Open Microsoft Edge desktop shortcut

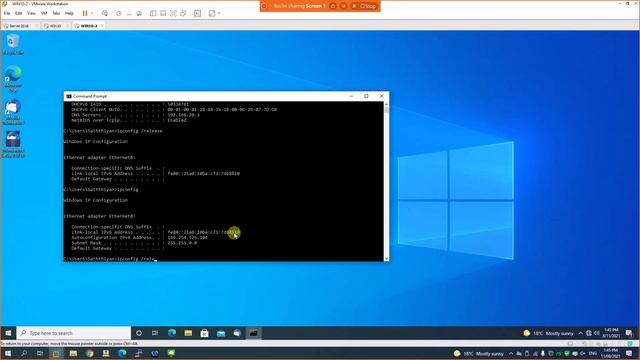click(x=13, y=78)
